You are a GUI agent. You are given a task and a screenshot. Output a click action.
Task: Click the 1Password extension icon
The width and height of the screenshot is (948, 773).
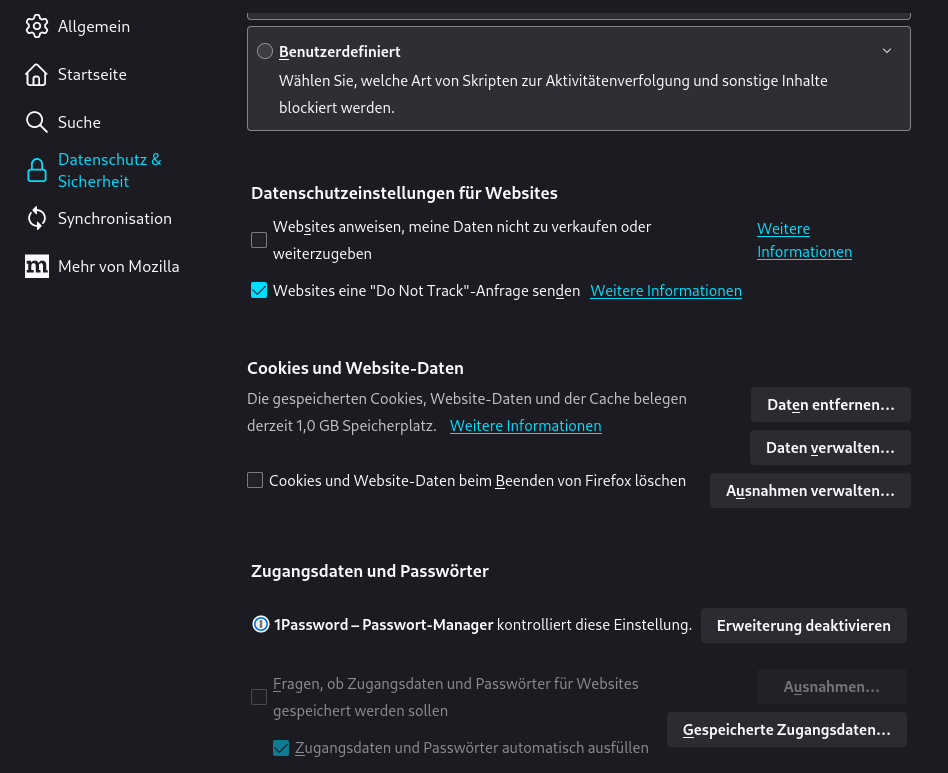[x=261, y=625]
